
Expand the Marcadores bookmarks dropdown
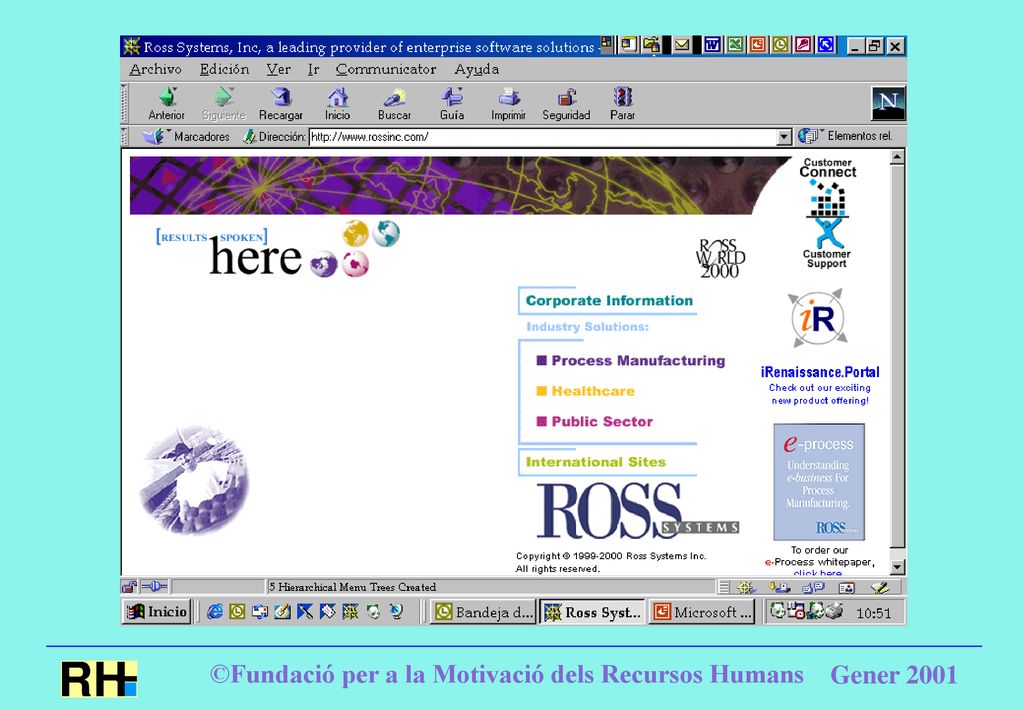[x=187, y=136]
